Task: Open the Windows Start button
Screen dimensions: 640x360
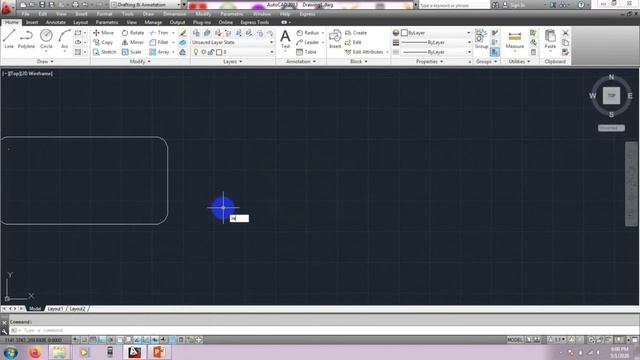Action: click(x=10, y=352)
